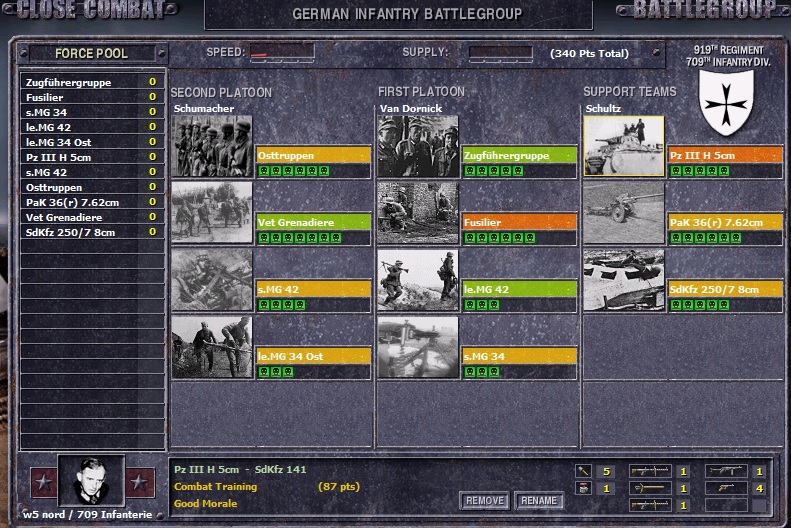Select the machine gun icon above the cannon
The image size is (791, 528).
coord(650,472)
